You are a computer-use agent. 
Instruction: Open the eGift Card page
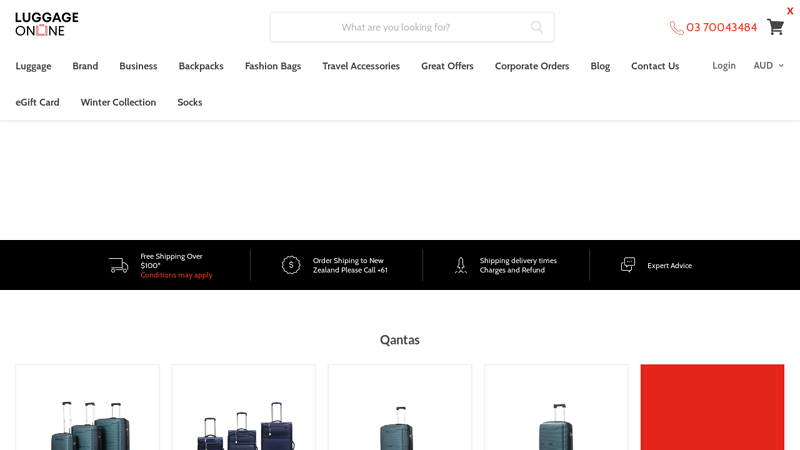point(37,102)
